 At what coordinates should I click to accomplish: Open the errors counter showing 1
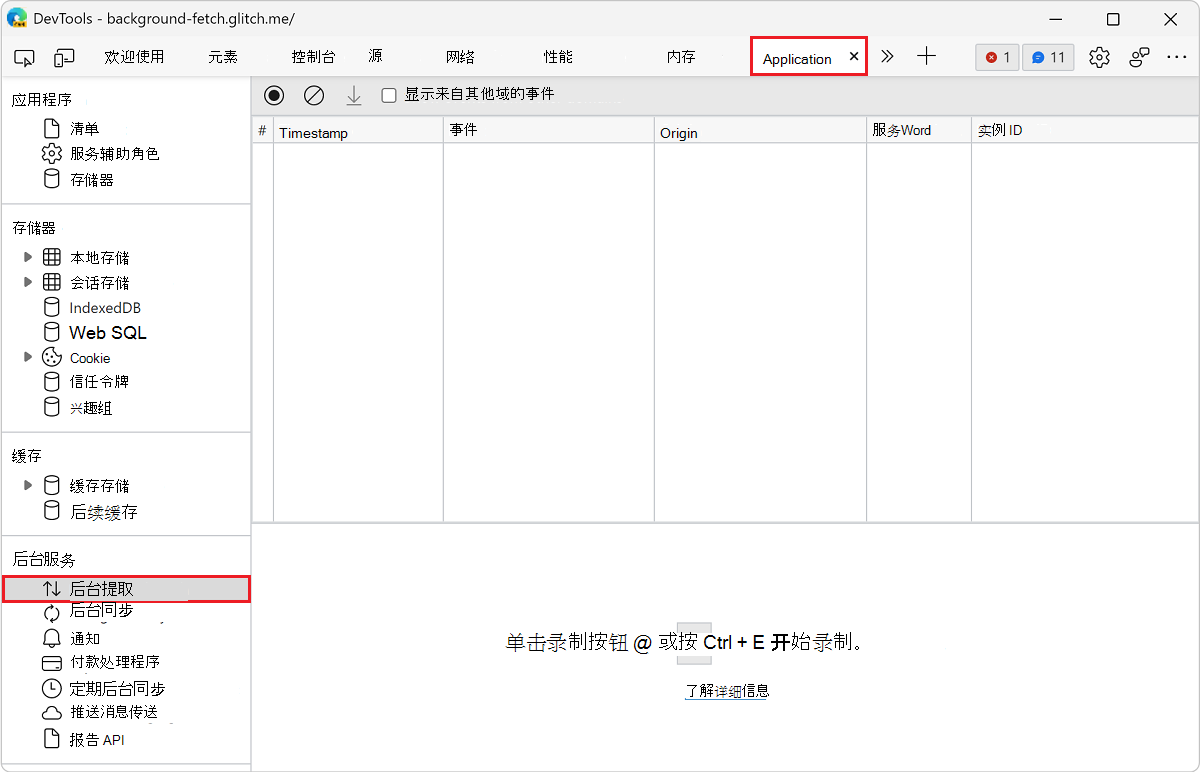click(997, 57)
